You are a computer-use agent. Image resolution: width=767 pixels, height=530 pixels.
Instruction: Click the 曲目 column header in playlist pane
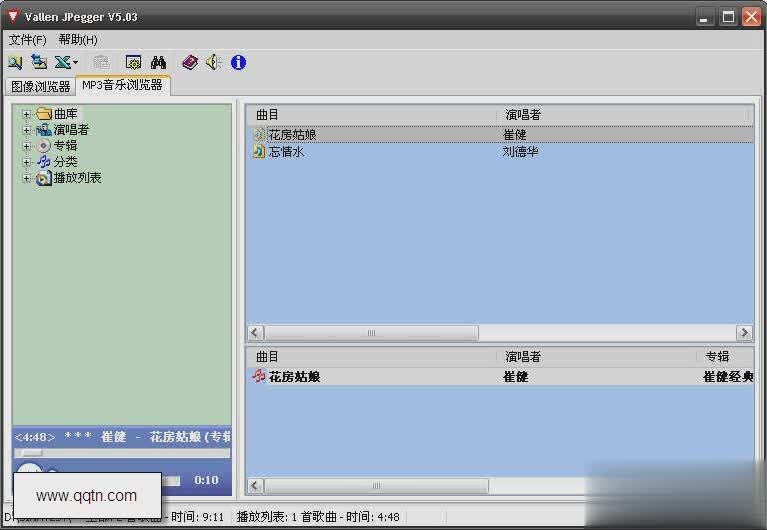[x=371, y=357]
